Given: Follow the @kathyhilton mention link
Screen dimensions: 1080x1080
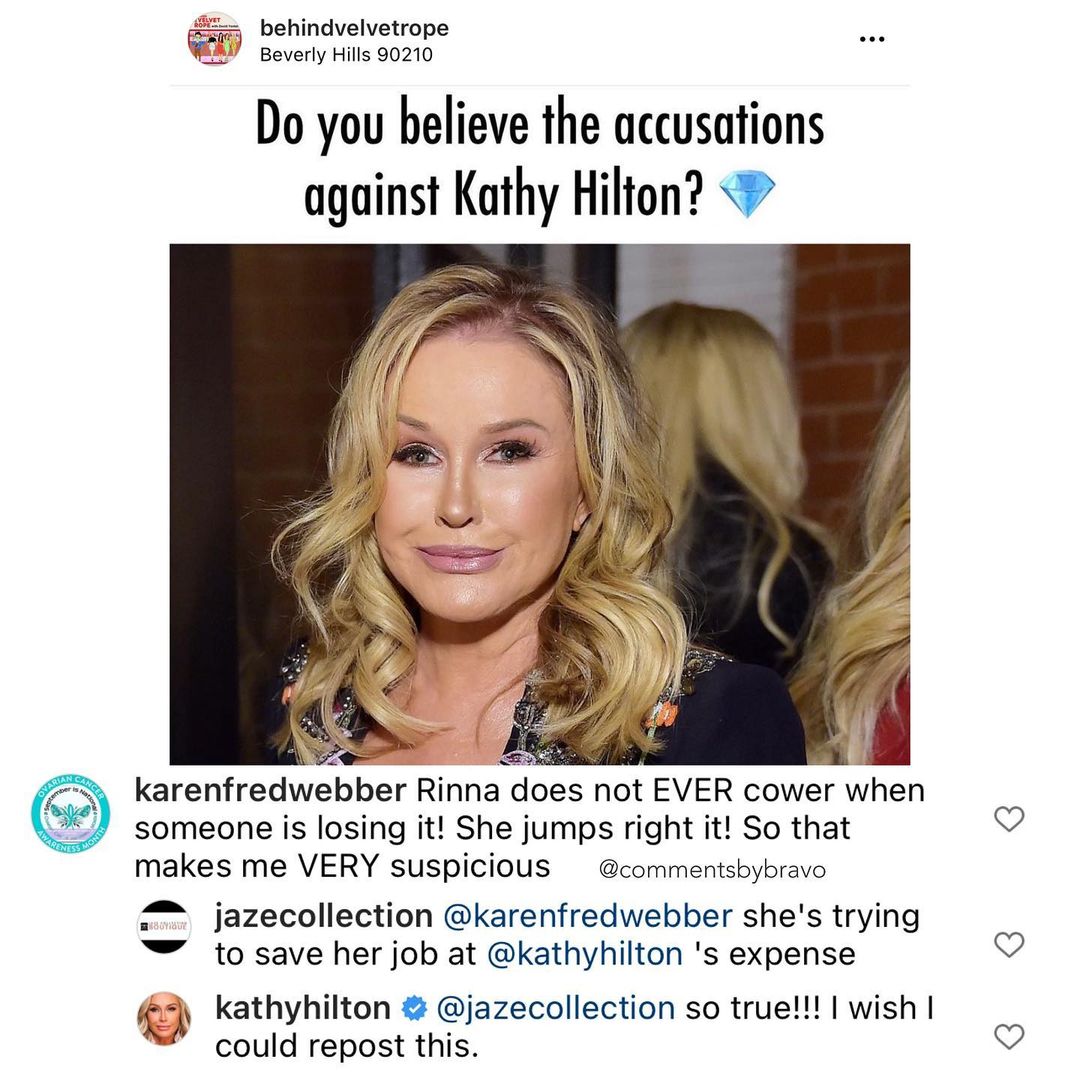Looking at the screenshot, I should 585,955.
